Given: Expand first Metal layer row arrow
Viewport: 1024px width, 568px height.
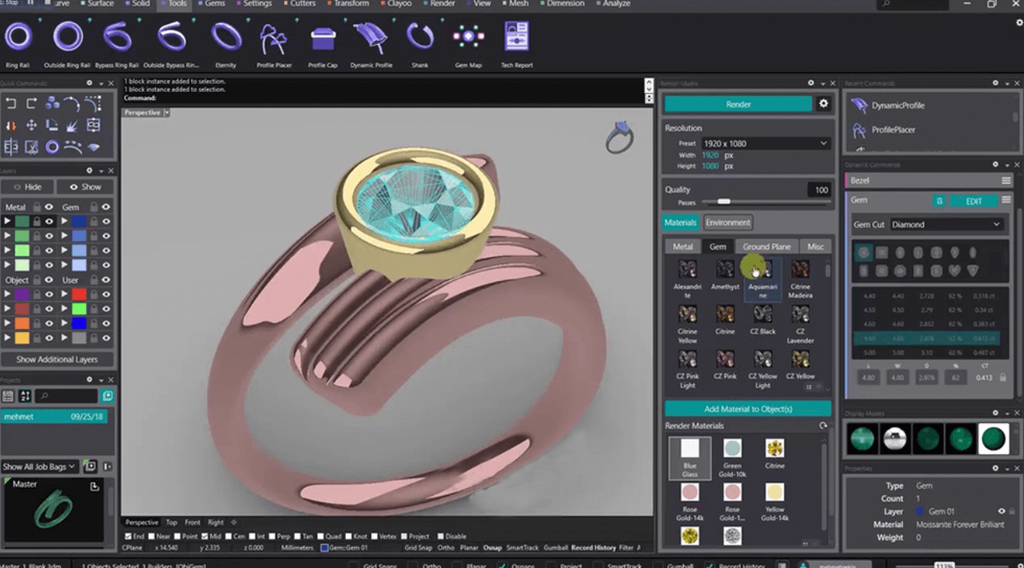Looking at the screenshot, I should pos(7,221).
